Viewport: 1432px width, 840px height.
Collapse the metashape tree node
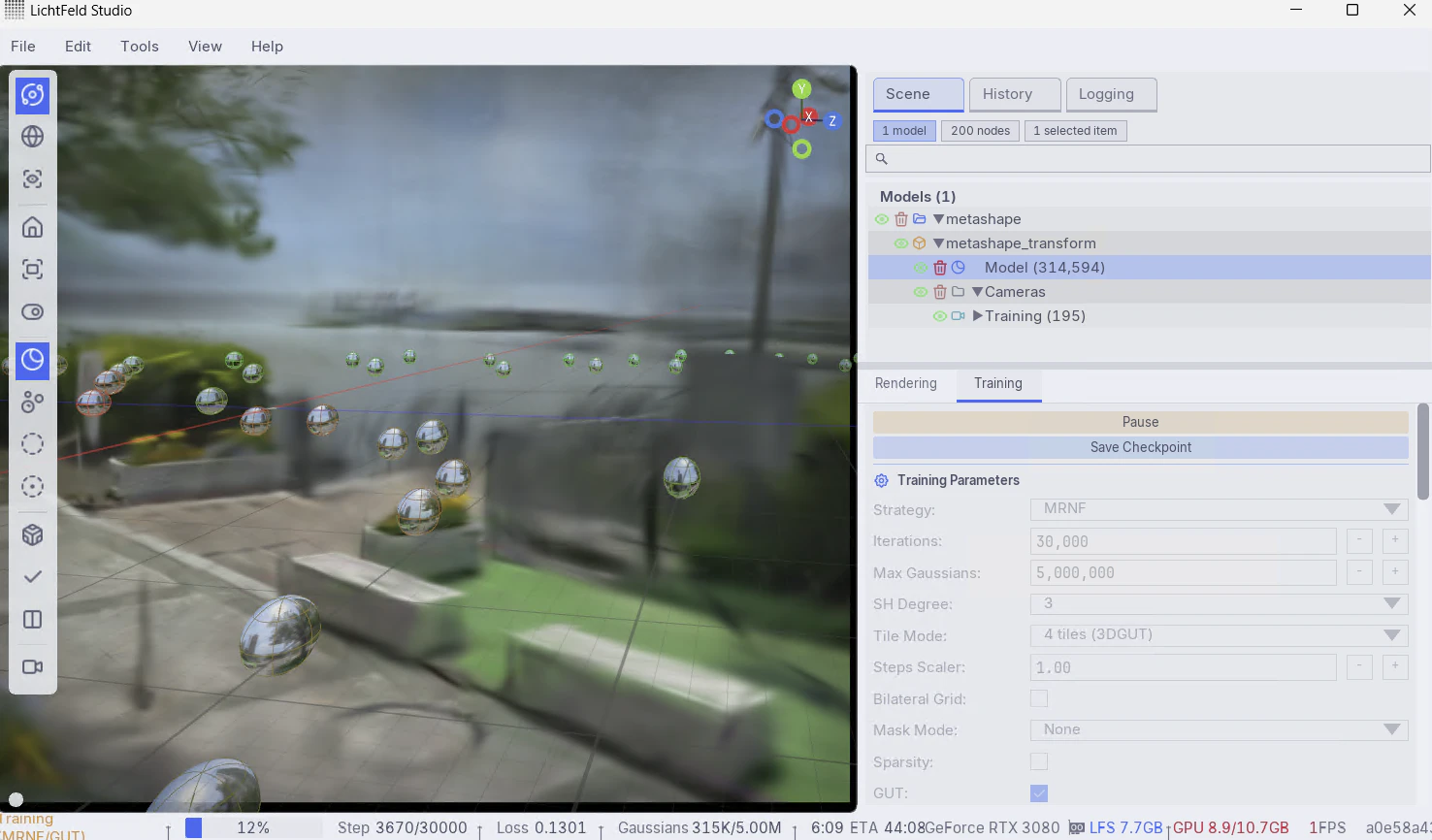click(x=938, y=219)
